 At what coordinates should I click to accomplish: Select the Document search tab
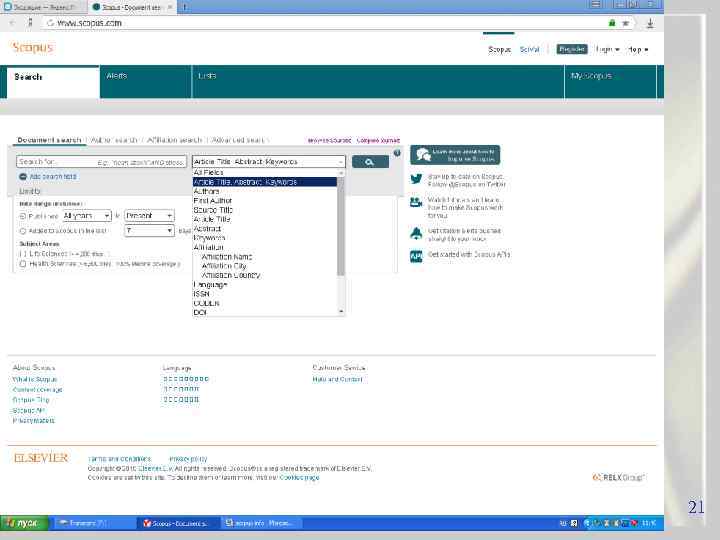tap(49, 140)
